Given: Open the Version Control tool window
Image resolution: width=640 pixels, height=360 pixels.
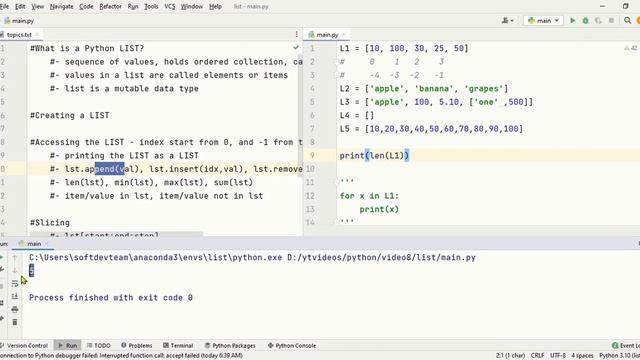Looking at the screenshot, I should click(24, 345).
